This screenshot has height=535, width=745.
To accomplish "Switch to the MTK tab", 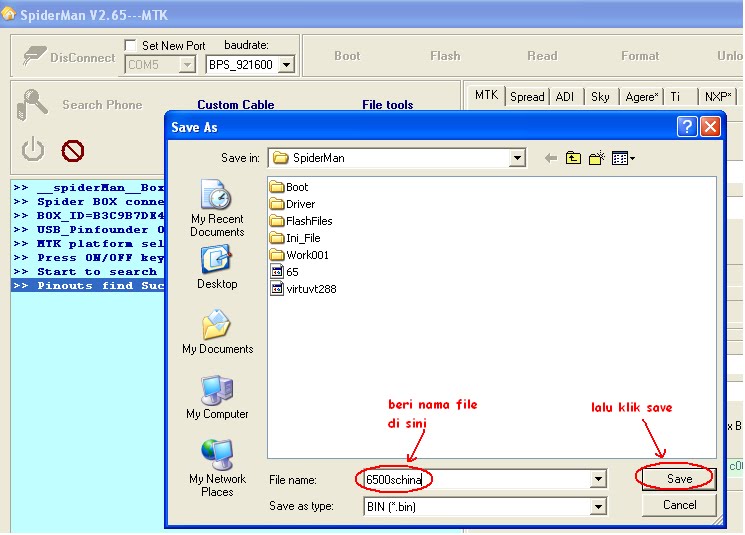I will point(486,95).
